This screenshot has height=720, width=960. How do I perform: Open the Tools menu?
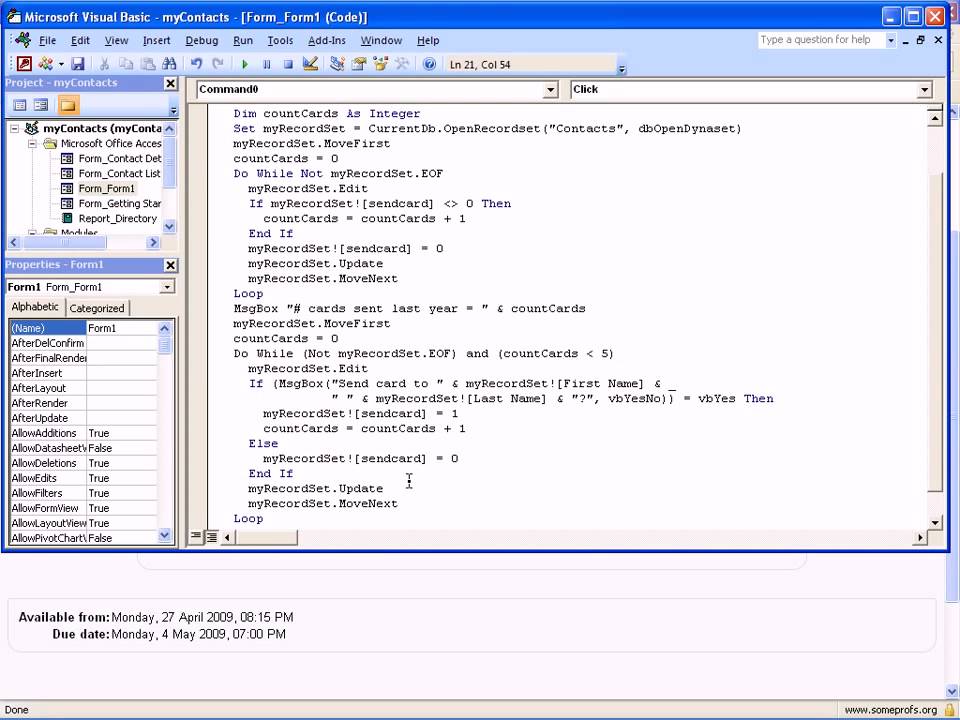tap(280, 40)
